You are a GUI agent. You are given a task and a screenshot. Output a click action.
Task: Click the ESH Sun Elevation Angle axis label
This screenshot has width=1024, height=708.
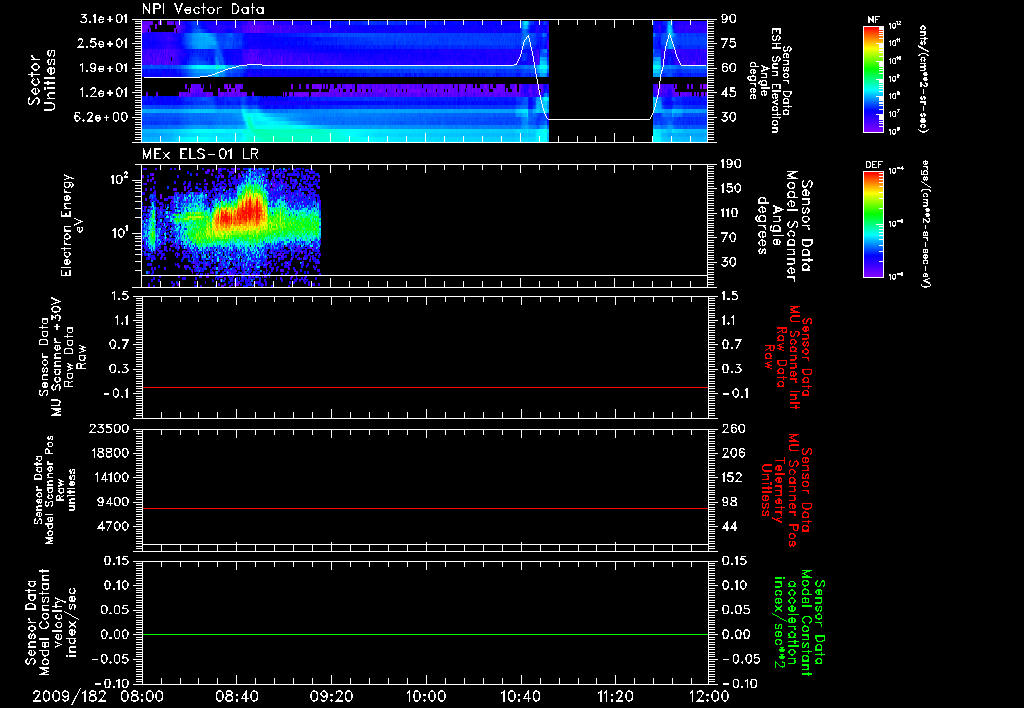(769, 80)
